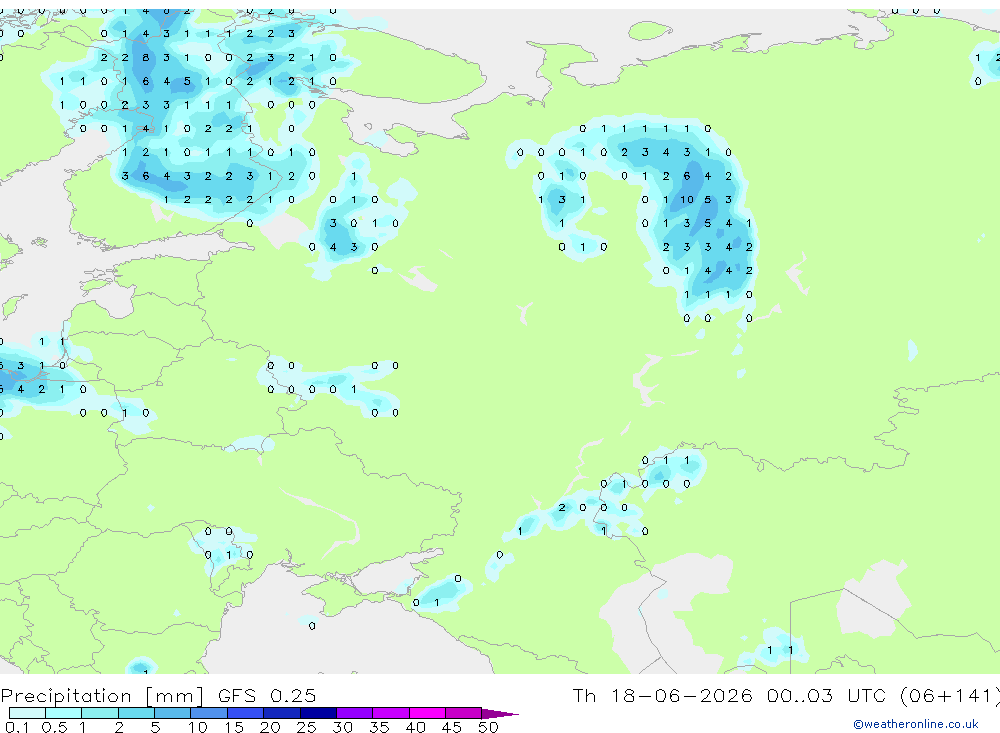Image resolution: width=1000 pixels, height=733 pixels.
Task: Click the purple over-50 legend arrow tip
Action: pos(501,713)
